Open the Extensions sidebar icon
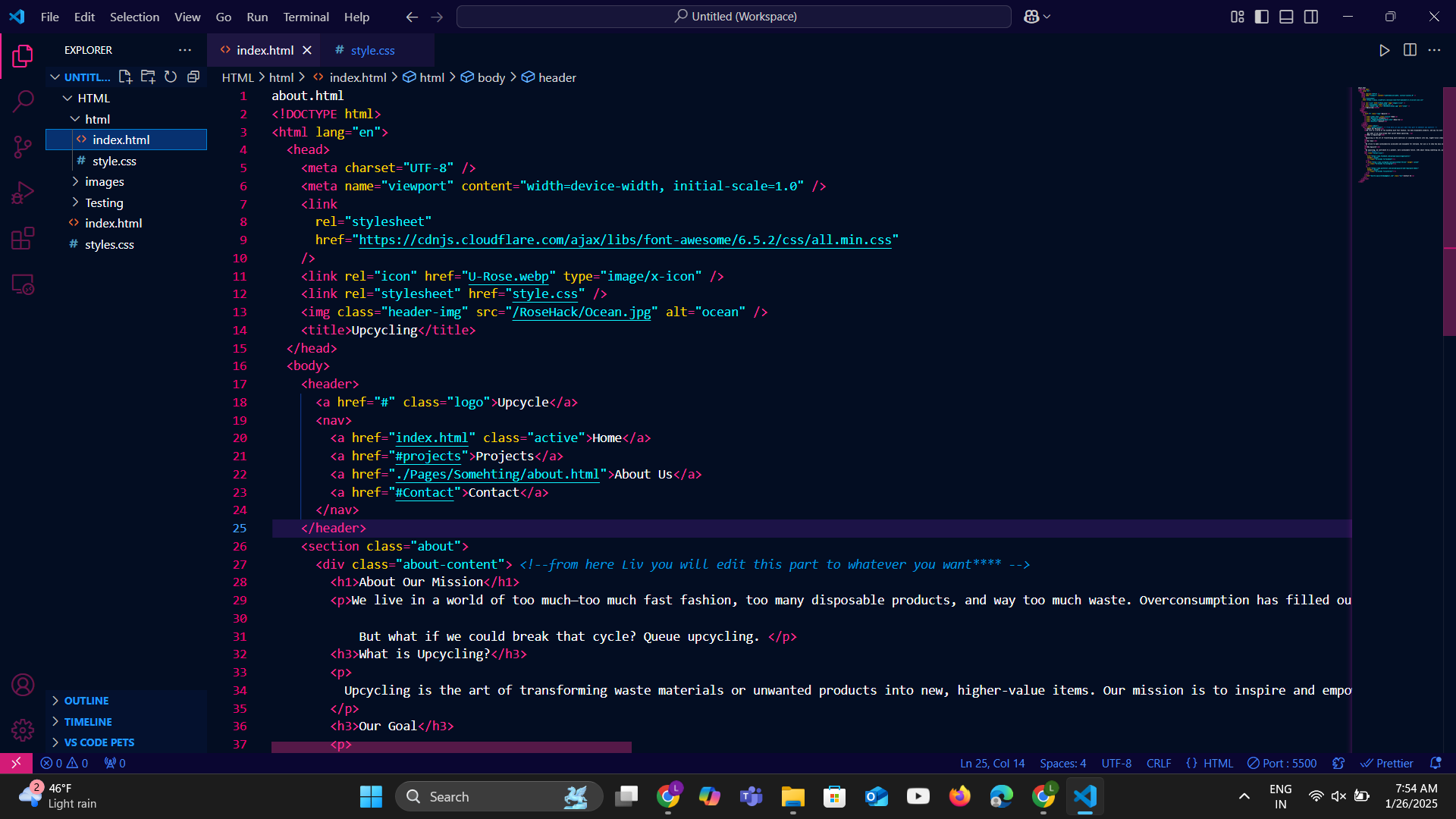The image size is (1456, 819). click(23, 238)
